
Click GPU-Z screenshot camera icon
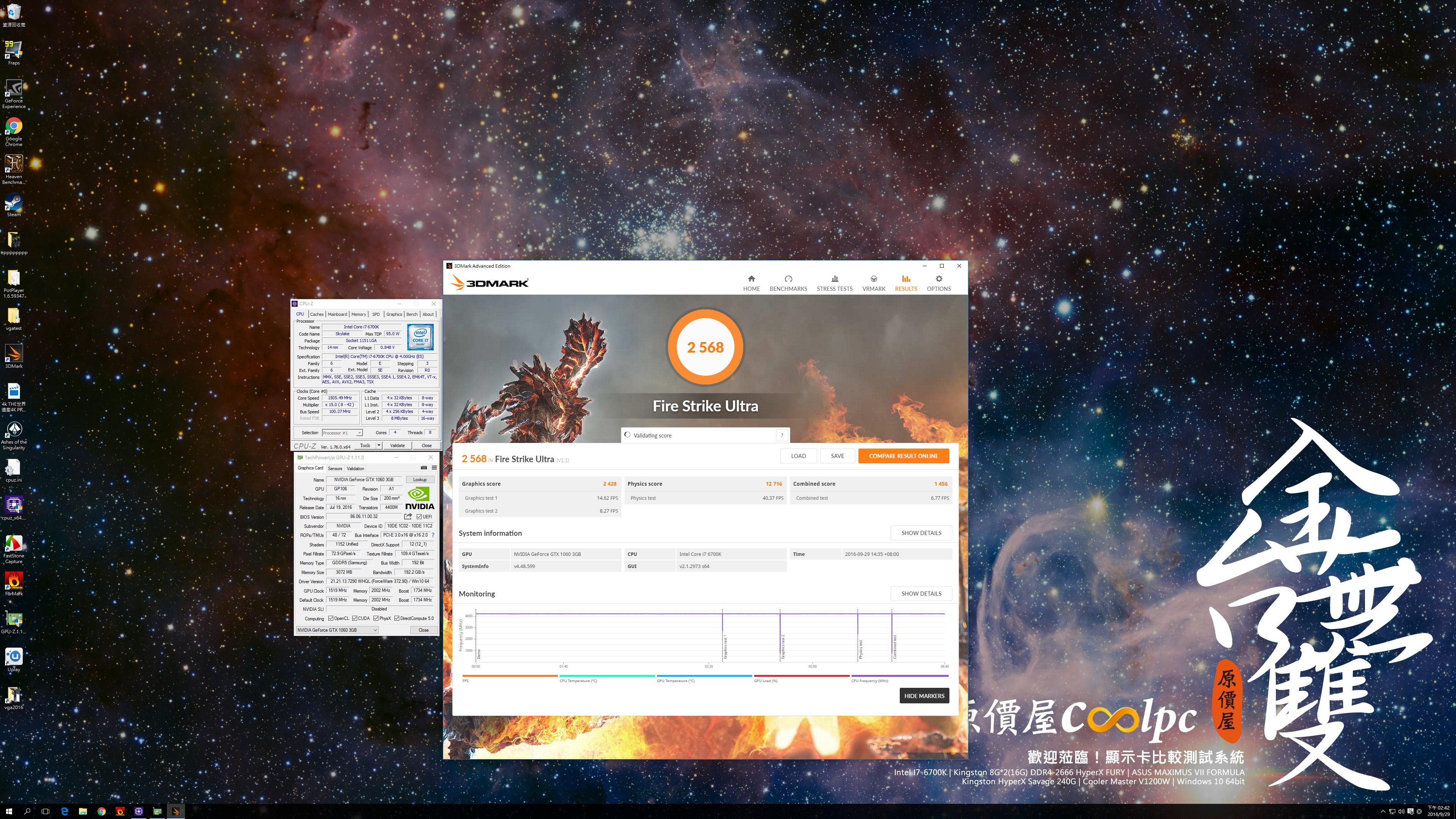click(x=424, y=468)
